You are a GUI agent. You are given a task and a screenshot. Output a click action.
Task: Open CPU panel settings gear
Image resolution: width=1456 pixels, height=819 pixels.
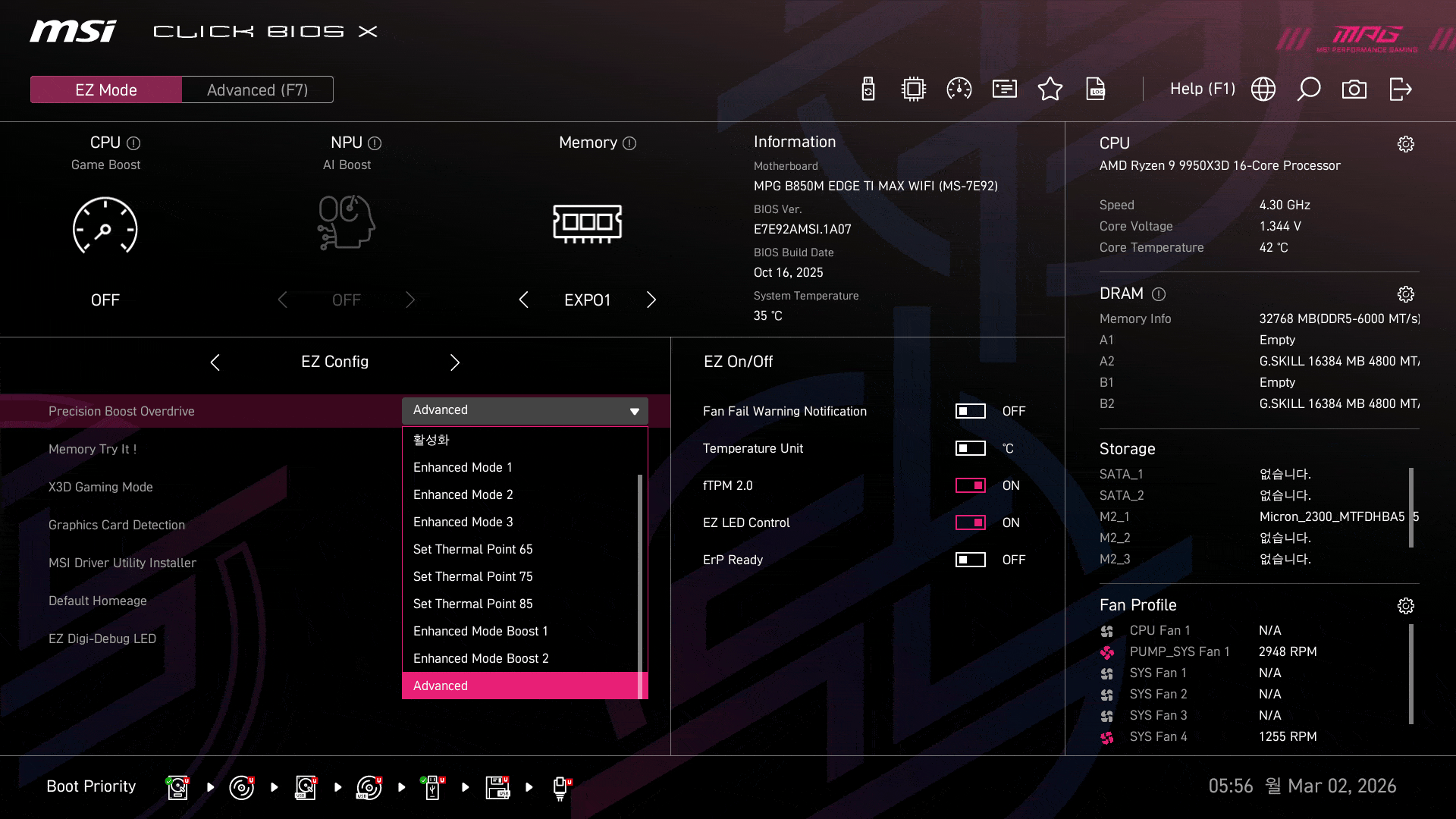1405,144
